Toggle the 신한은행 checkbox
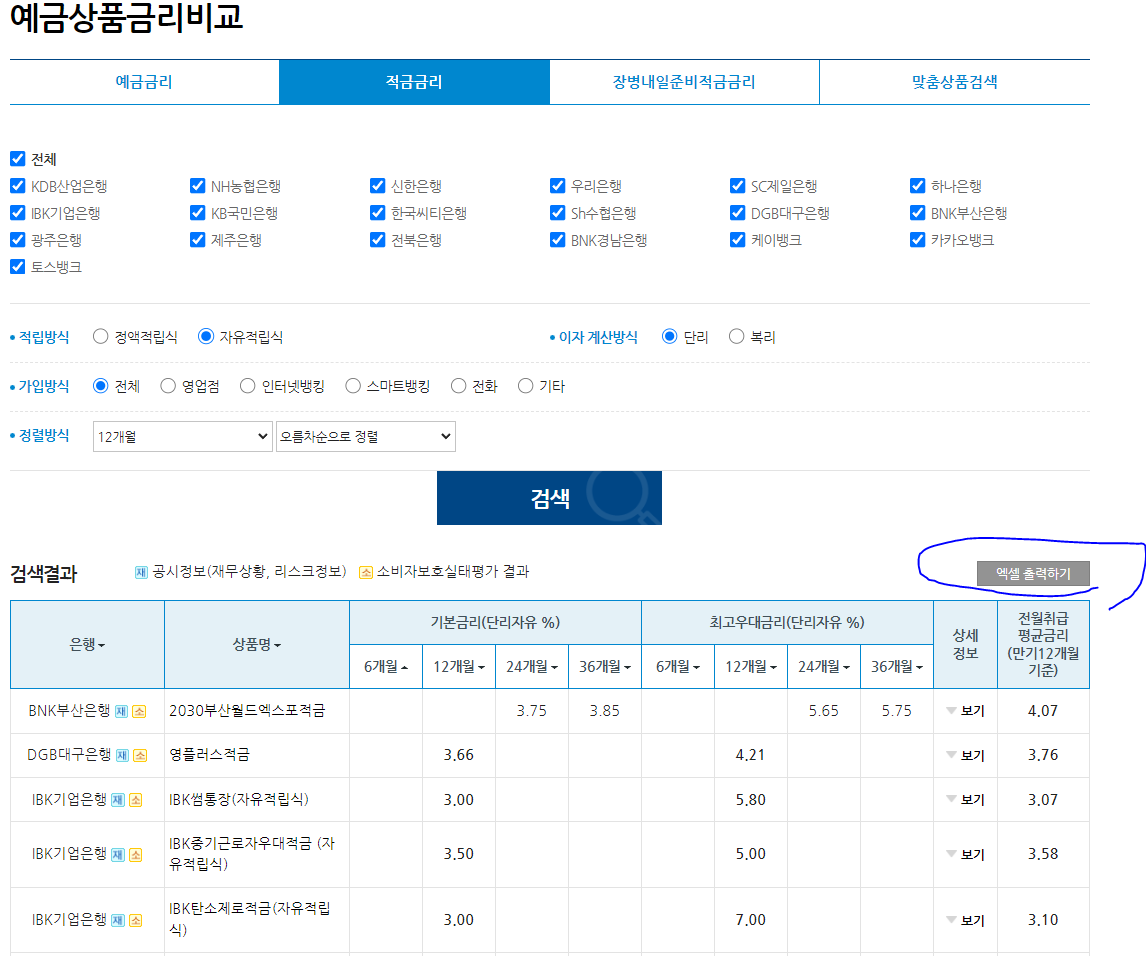The image size is (1146, 956). [x=377, y=186]
